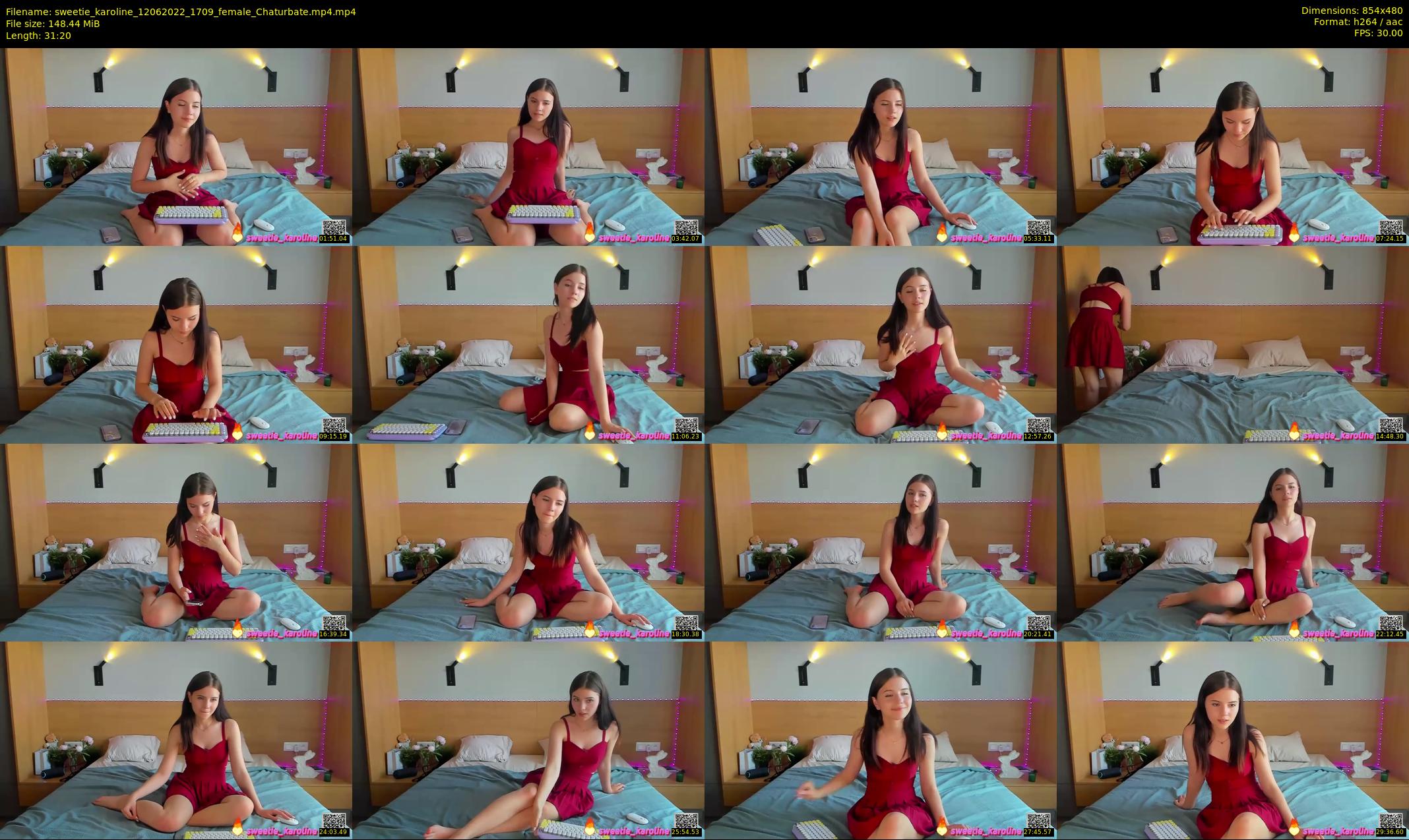Open the thumbnail stamped 05:33.11
Viewport: 1409px width, 840px height.
tap(881, 146)
